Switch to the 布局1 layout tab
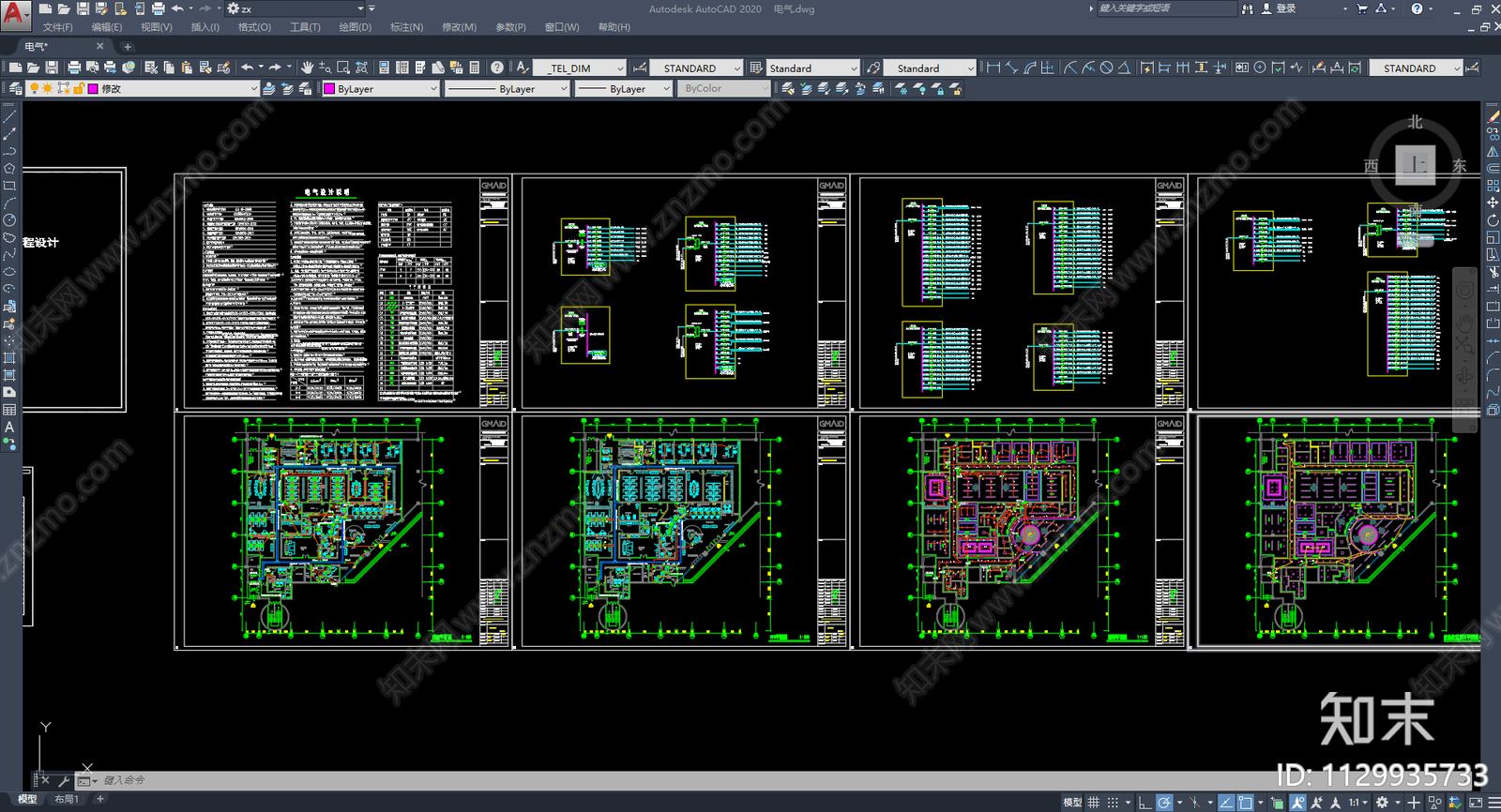Image resolution: width=1501 pixels, height=812 pixels. [x=66, y=799]
